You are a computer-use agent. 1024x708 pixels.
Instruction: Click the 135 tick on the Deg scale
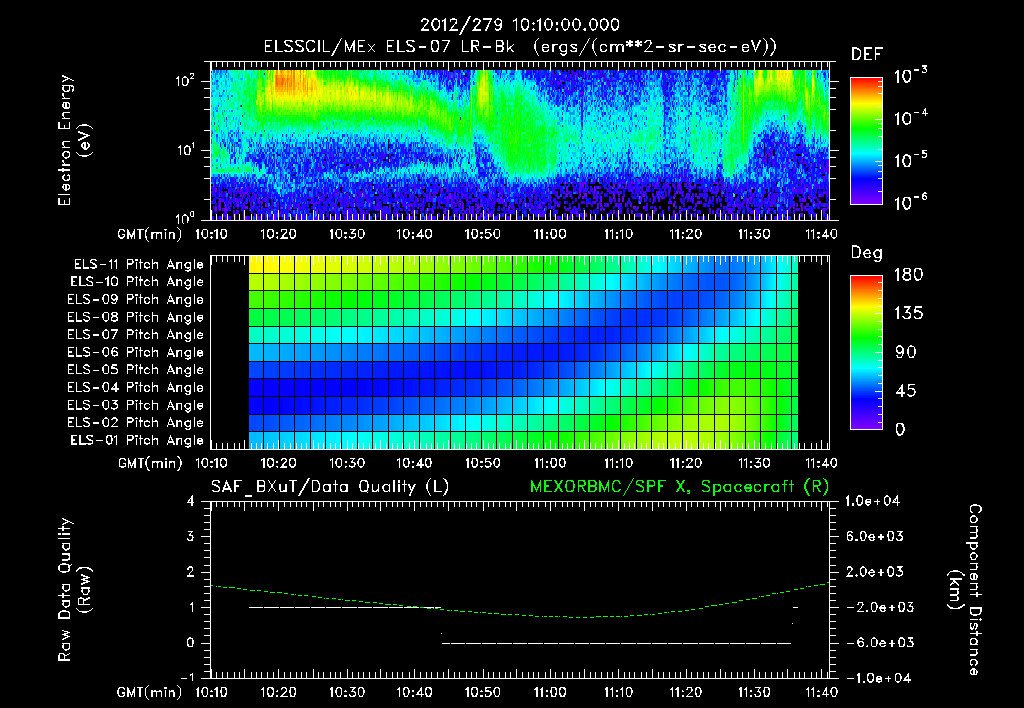click(908, 314)
